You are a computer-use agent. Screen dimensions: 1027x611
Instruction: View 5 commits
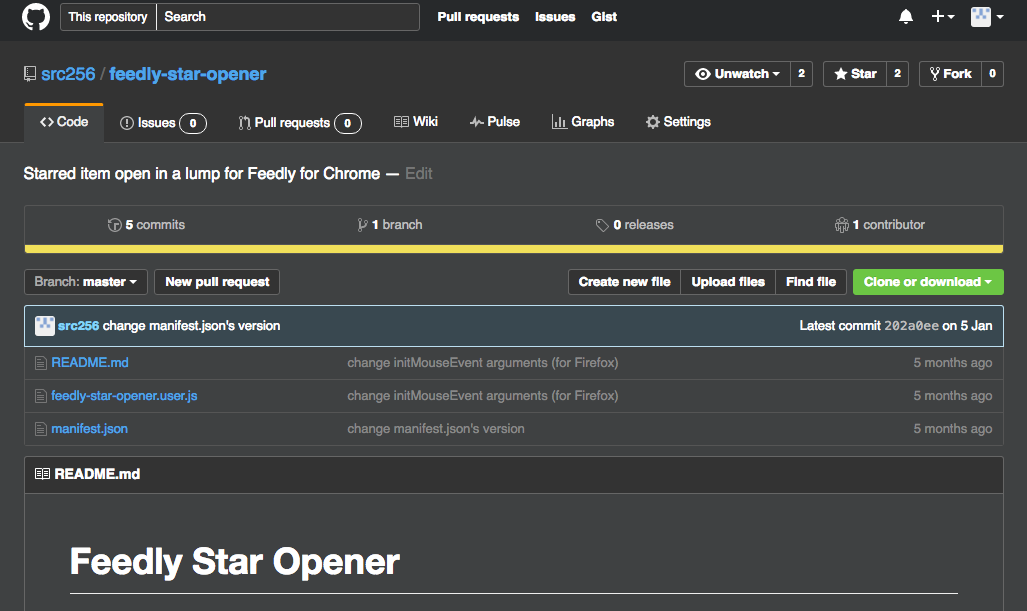(x=147, y=225)
